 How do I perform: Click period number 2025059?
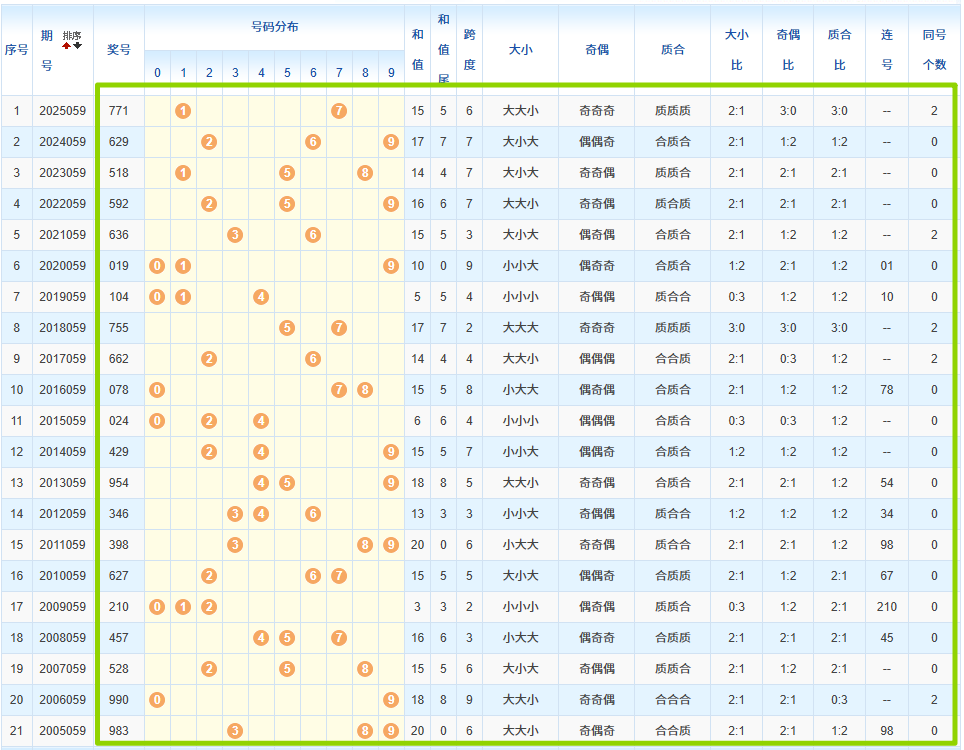63,110
